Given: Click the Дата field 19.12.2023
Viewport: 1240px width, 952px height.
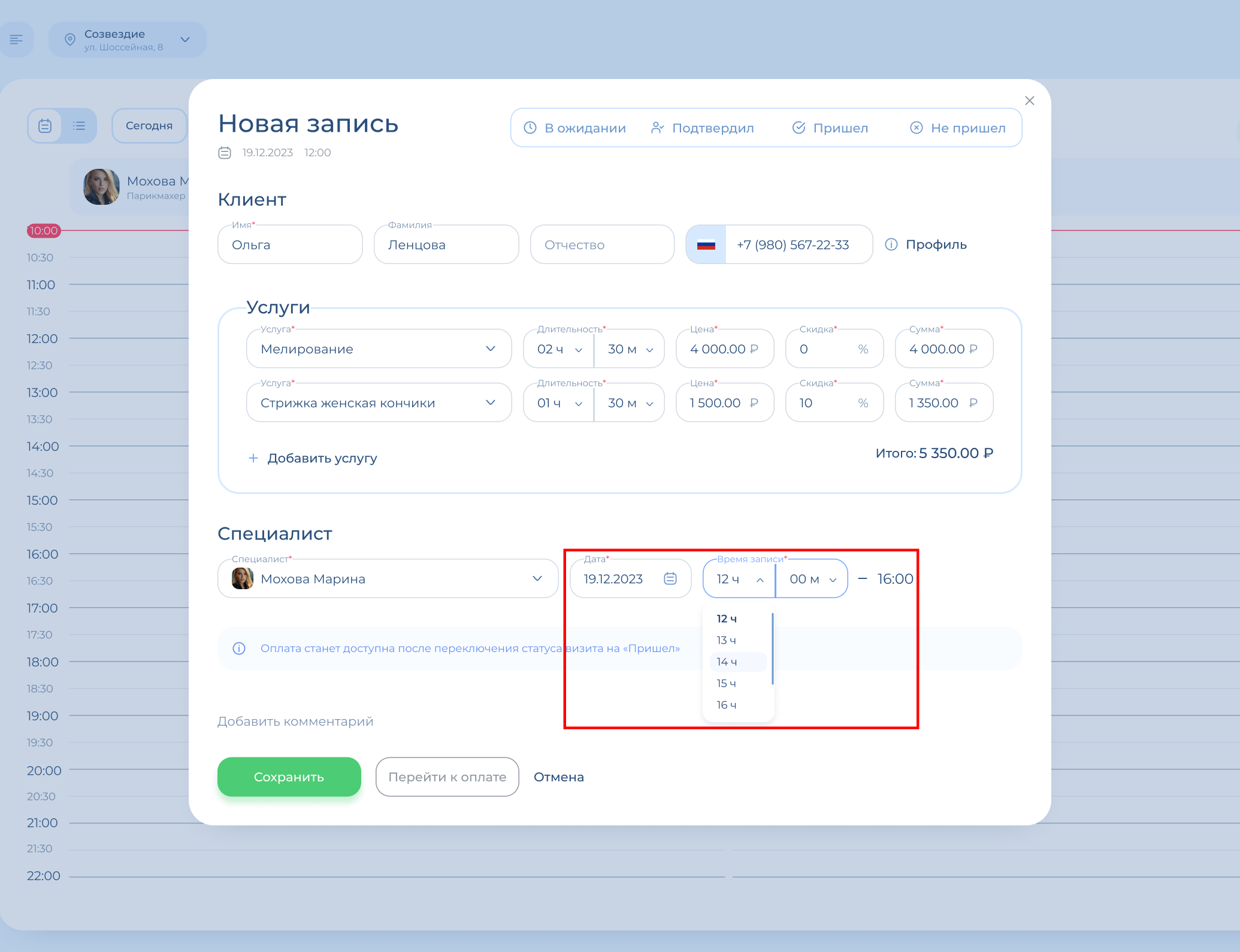Looking at the screenshot, I should click(631, 578).
